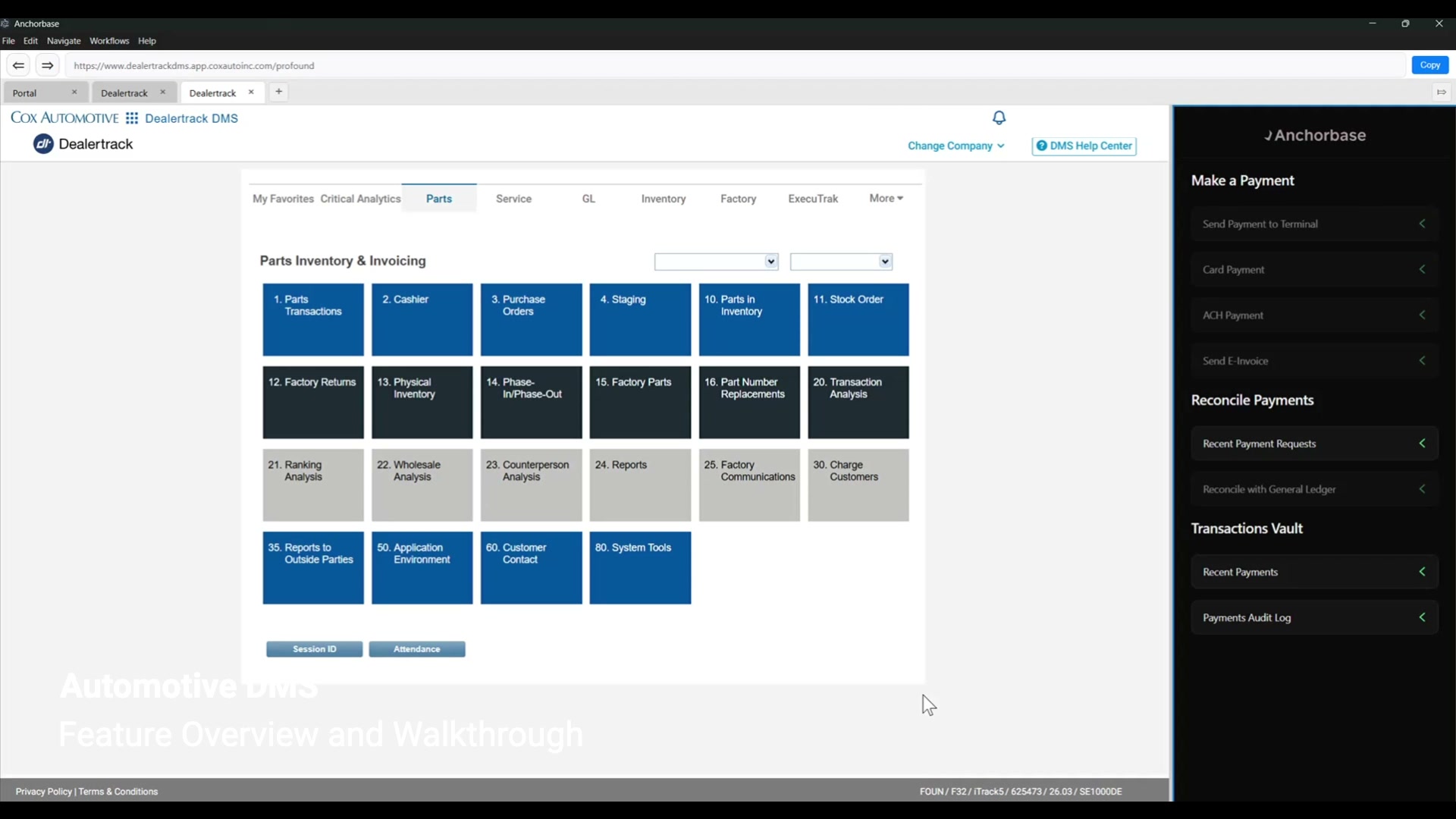Click the Dealertrack logo icon
1456x819 pixels.
[x=43, y=144]
